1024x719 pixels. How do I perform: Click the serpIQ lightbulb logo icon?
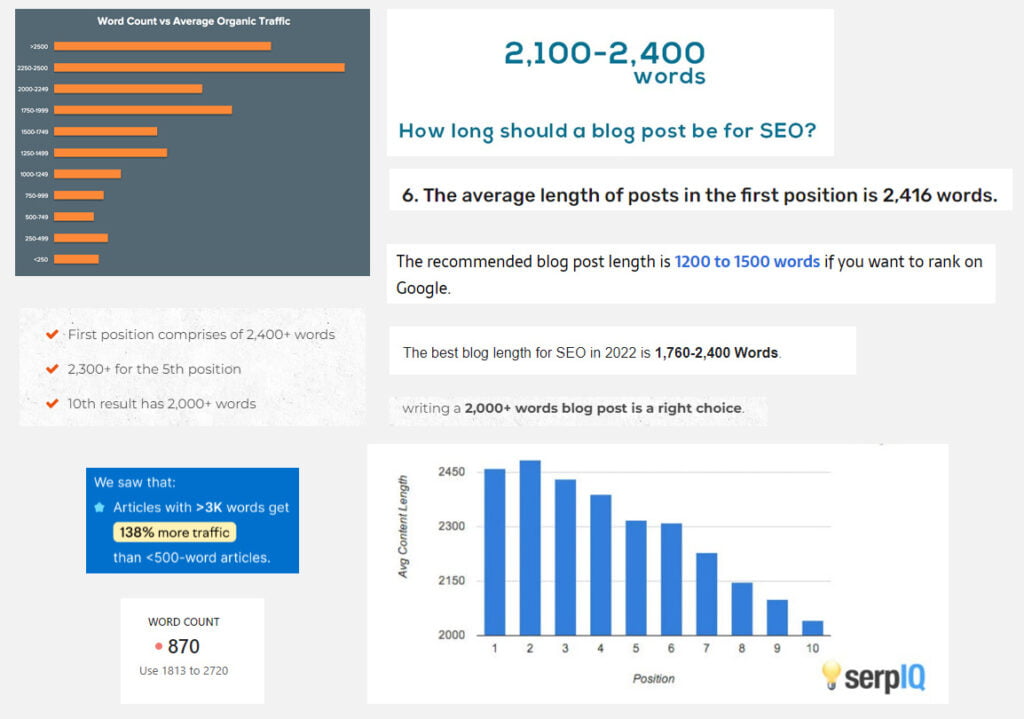831,675
